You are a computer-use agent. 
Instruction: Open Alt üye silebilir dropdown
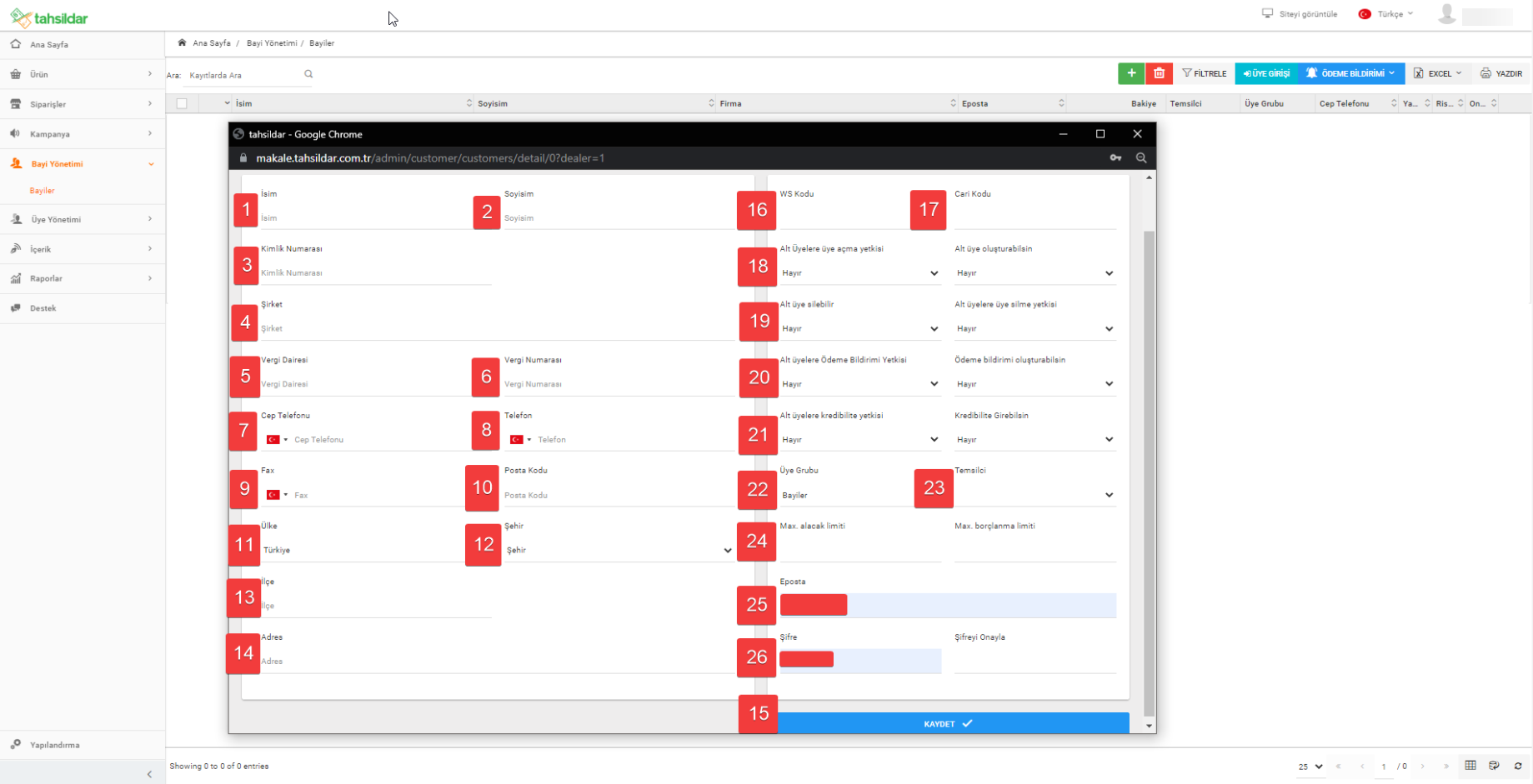(x=859, y=328)
